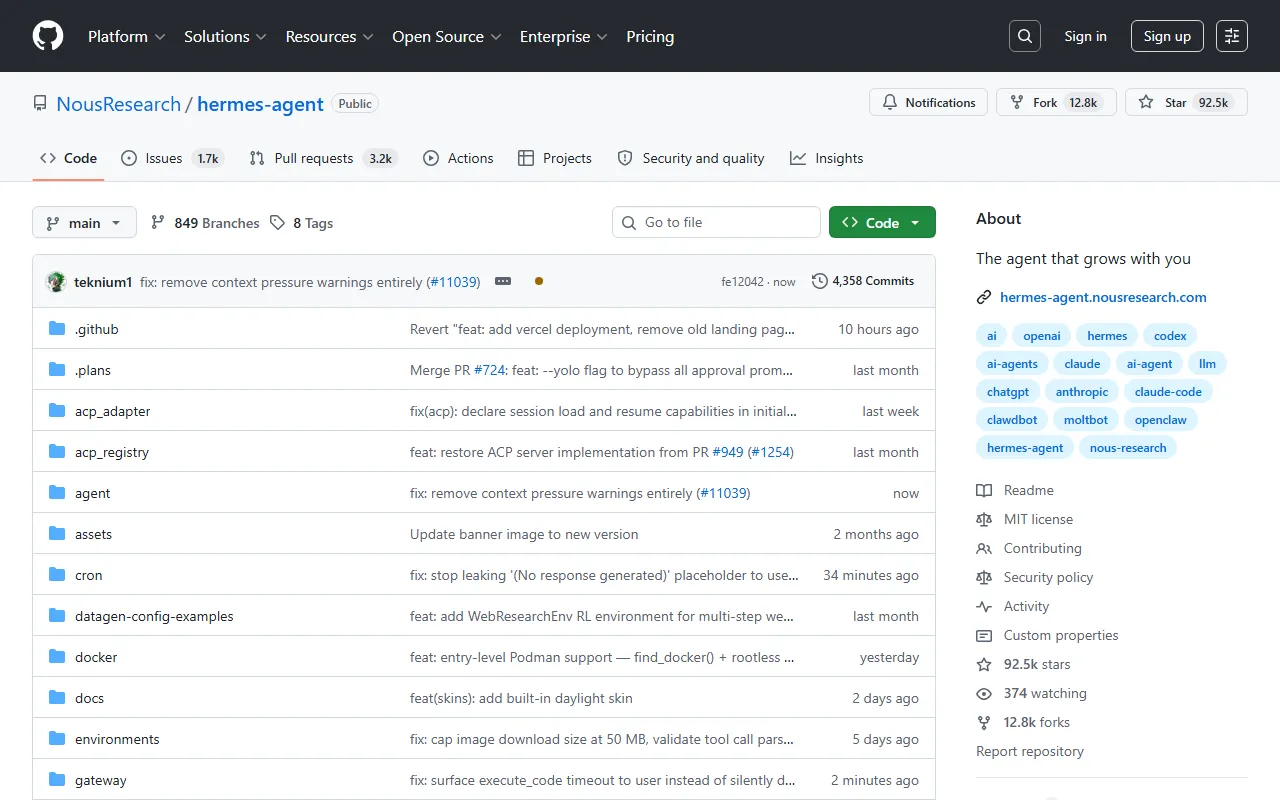This screenshot has height=800, width=1280.
Task: Open the hermes-agent.nousresearch.com link
Action: pyautogui.click(x=1103, y=297)
